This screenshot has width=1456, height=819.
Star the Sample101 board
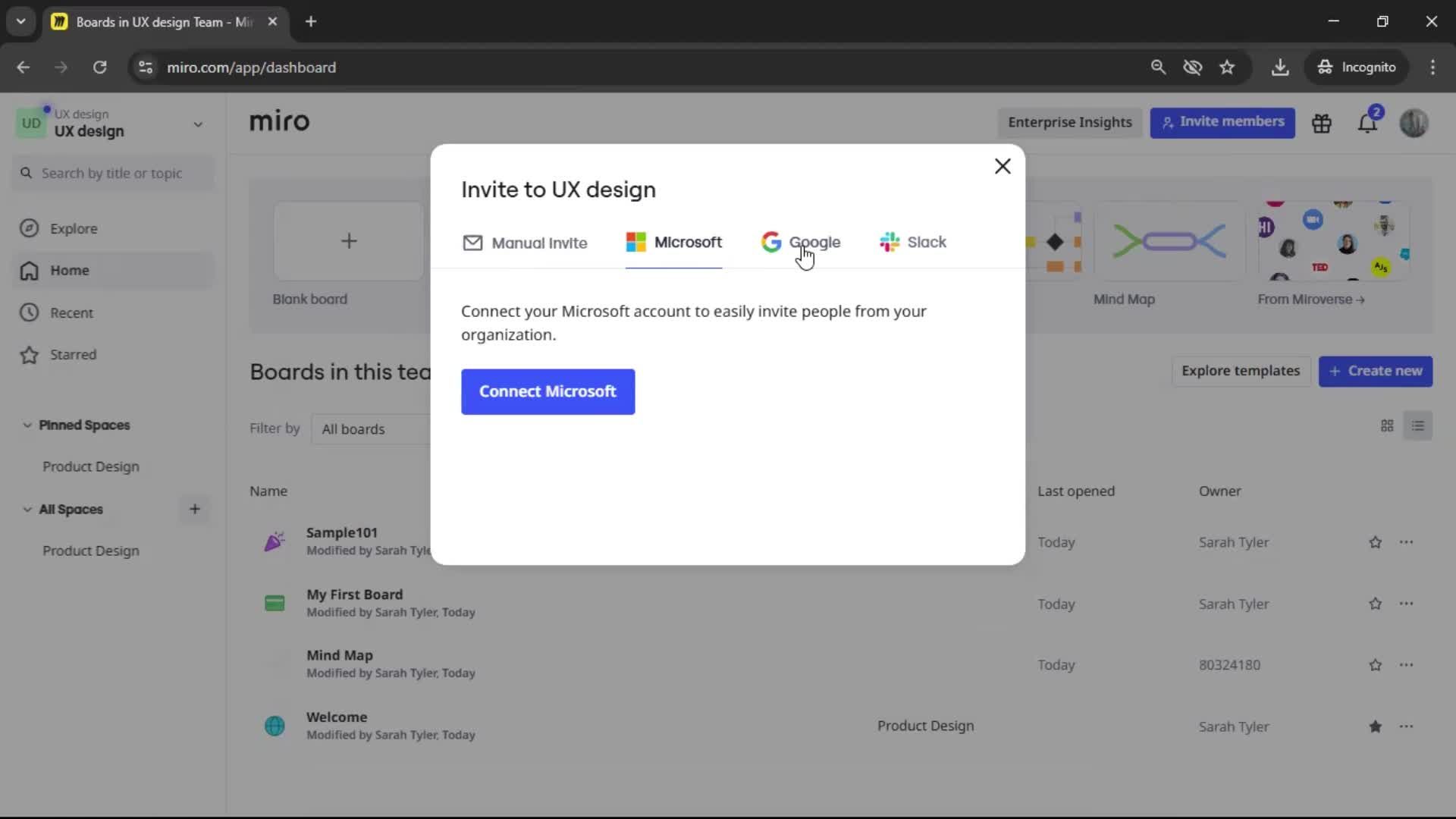1375,543
